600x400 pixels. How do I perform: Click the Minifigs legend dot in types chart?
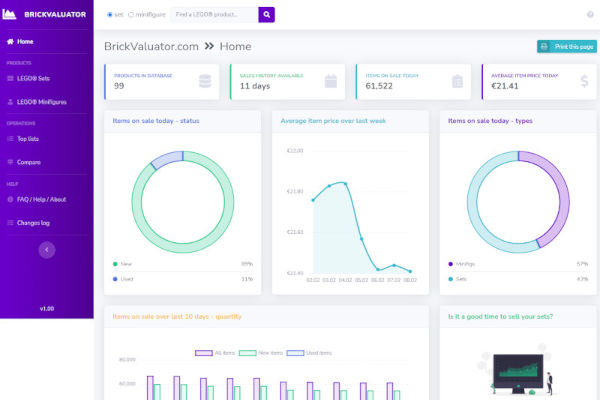pos(450,264)
